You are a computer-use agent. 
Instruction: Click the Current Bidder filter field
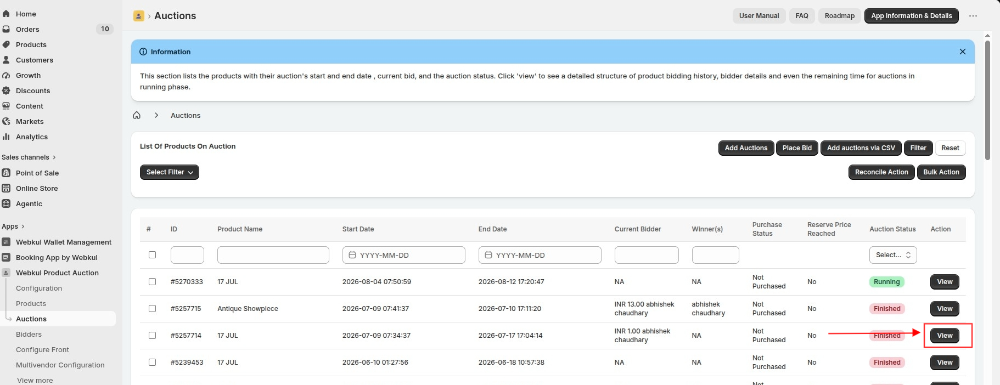click(647, 255)
